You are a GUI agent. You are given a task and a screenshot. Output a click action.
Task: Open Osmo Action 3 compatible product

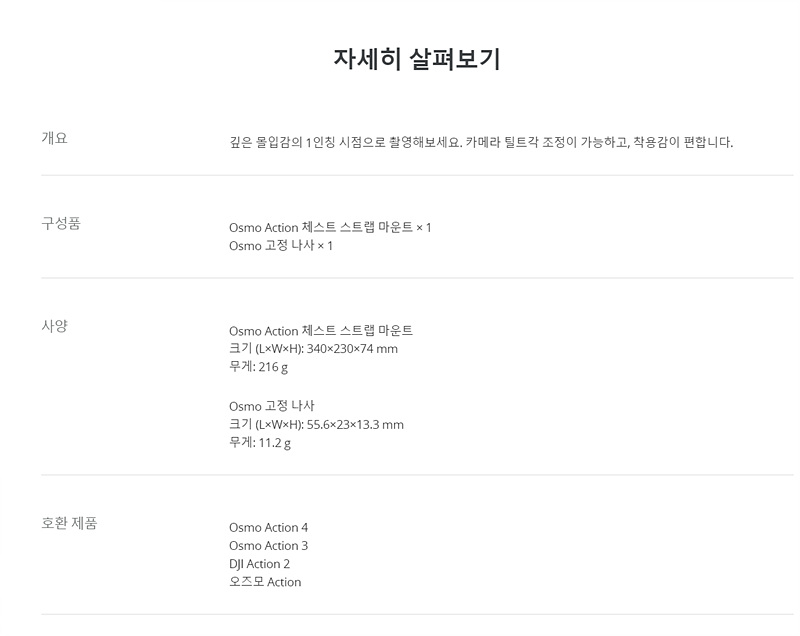point(268,545)
